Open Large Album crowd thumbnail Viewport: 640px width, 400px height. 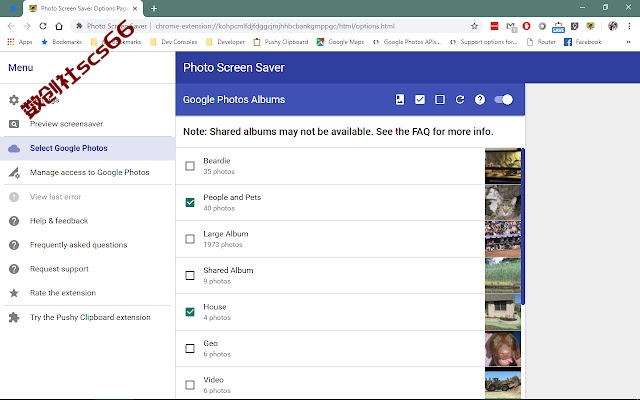(x=503, y=239)
